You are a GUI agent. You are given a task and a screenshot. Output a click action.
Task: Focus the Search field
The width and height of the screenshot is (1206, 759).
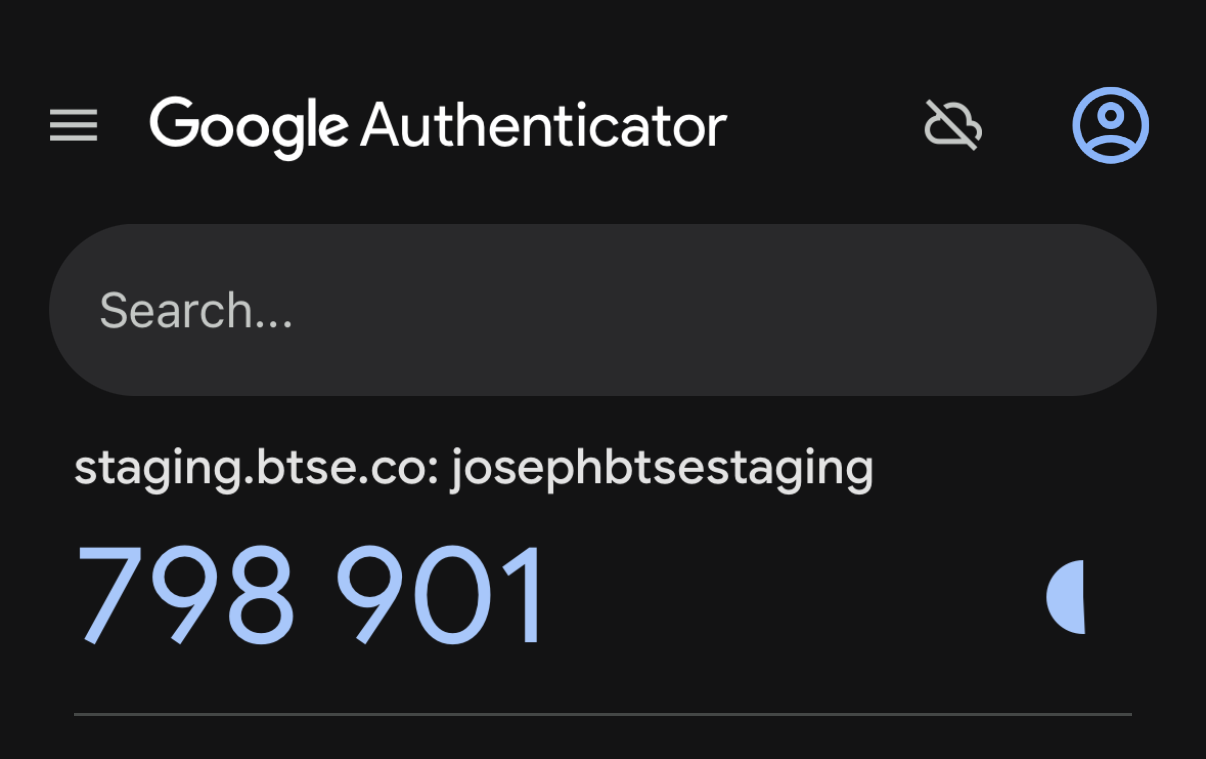pos(602,310)
